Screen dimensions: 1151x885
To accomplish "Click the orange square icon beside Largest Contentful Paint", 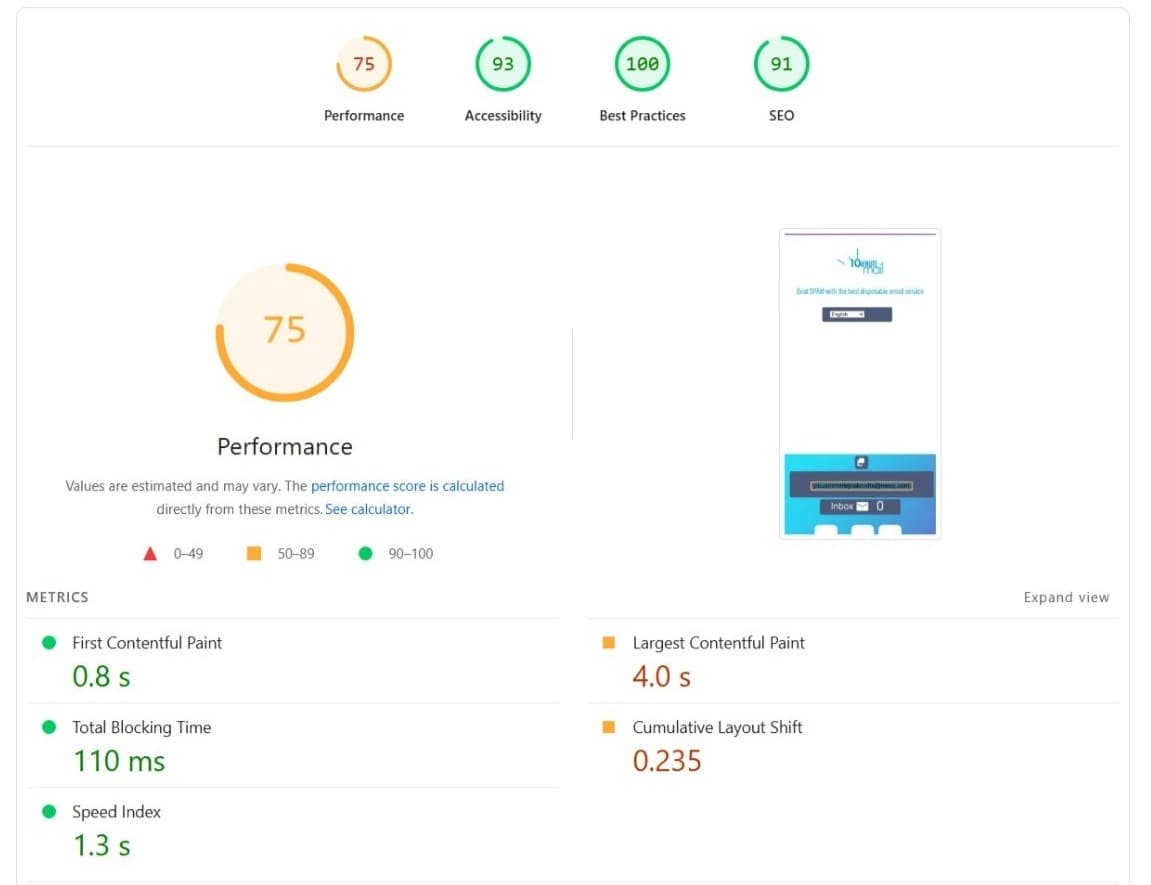I will (610, 642).
